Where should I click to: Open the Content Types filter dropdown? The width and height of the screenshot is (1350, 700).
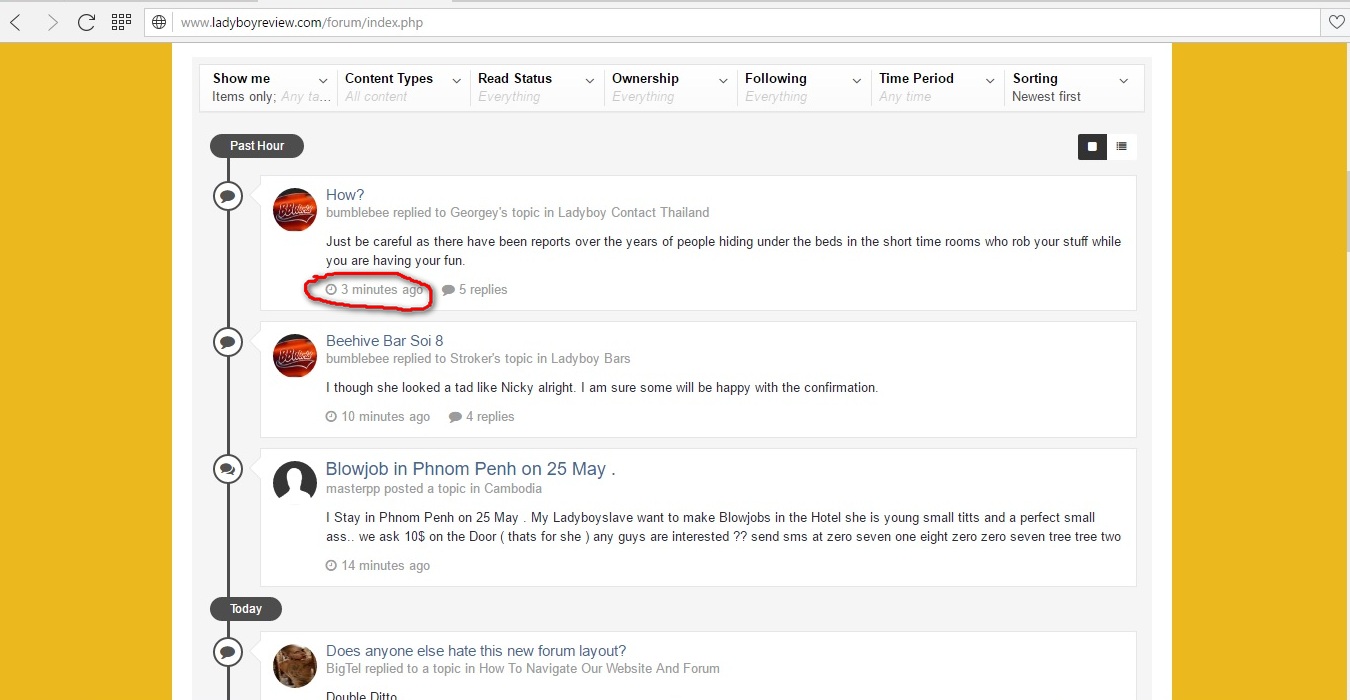(x=403, y=87)
